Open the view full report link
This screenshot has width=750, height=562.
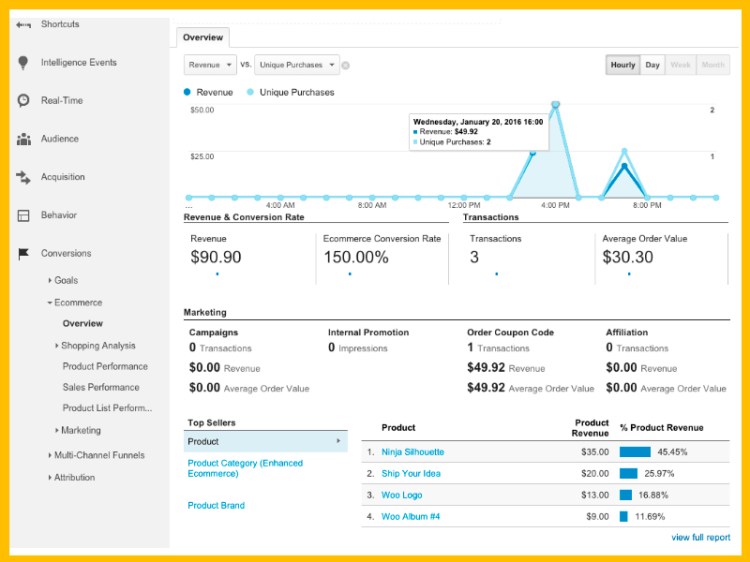click(700, 538)
